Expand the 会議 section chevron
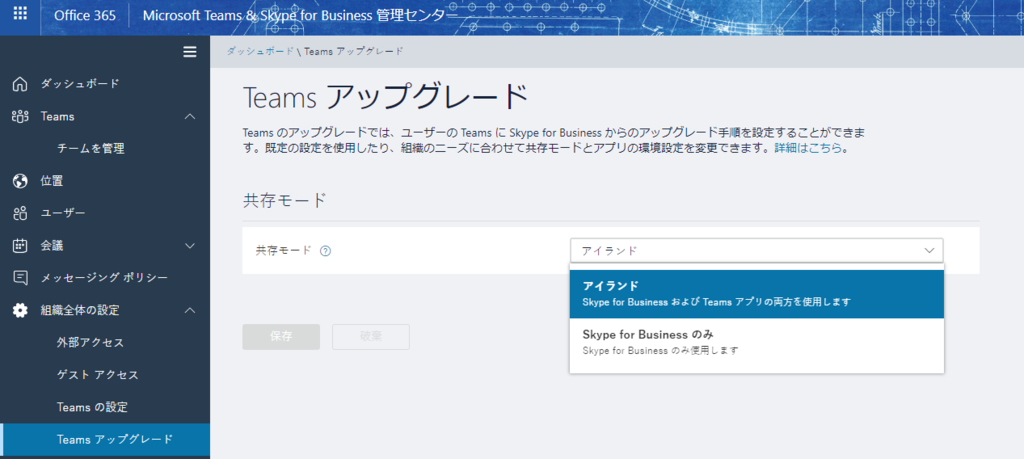Screen dimensions: 1024x459 coord(190,246)
